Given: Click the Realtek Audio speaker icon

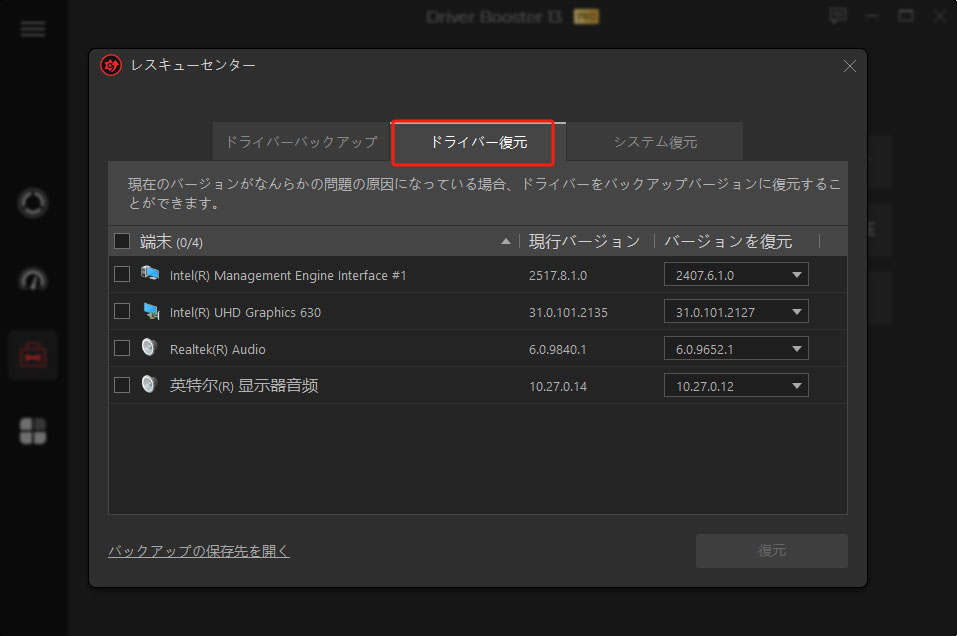Looking at the screenshot, I should pyautogui.click(x=149, y=347).
